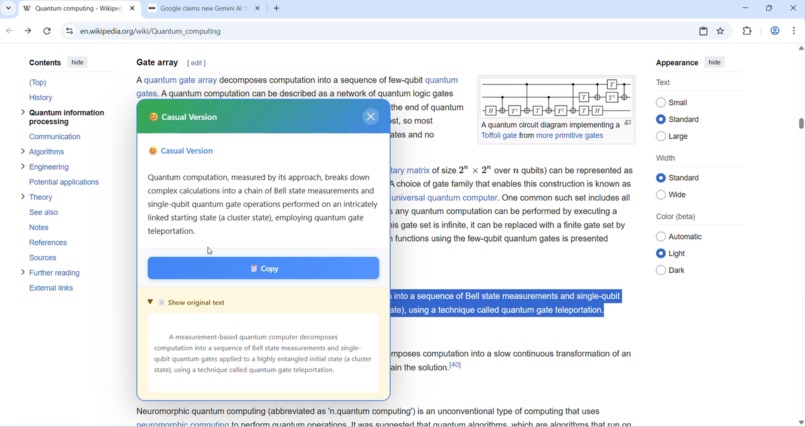Edit the Gate array section
806x427 pixels.
point(196,63)
